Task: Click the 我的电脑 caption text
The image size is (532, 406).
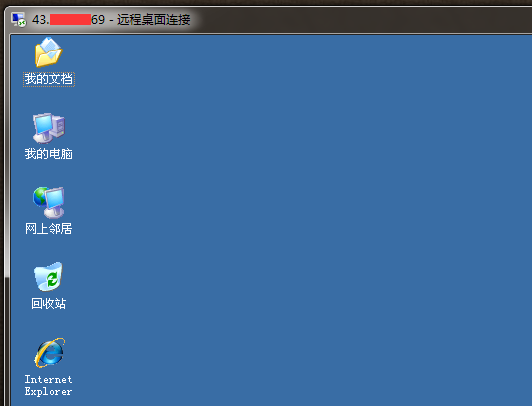Action: (49, 154)
